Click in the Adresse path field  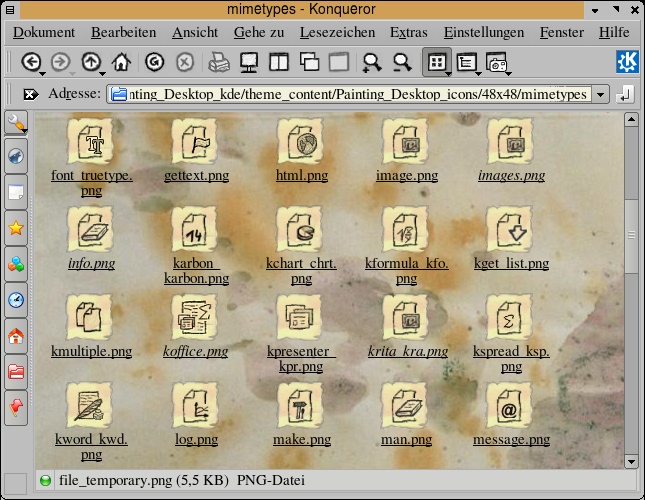(350, 95)
